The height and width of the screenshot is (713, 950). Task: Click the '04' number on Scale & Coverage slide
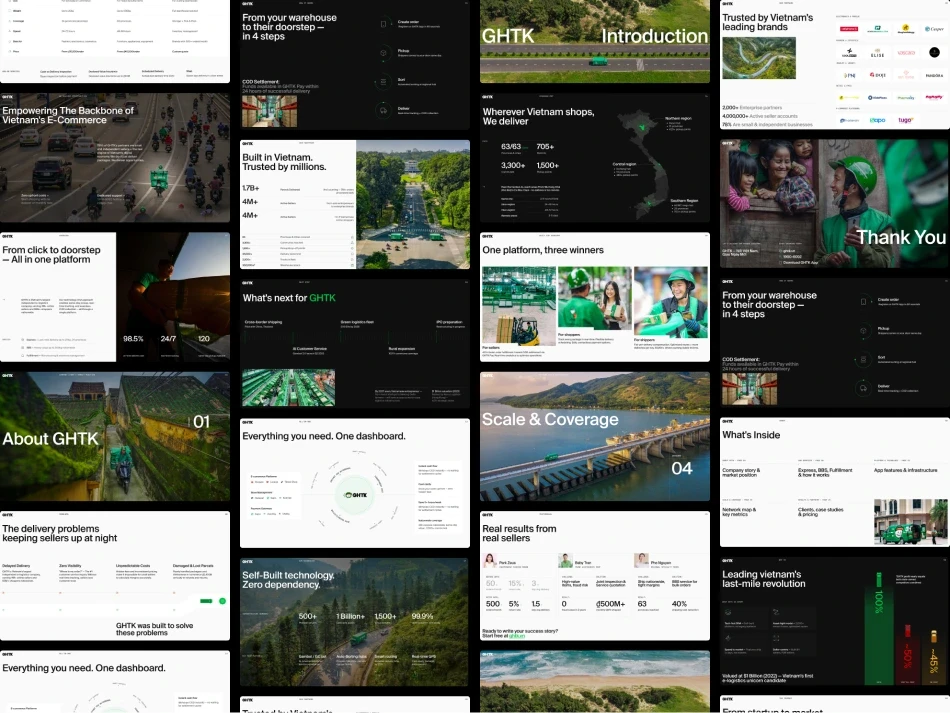682,468
